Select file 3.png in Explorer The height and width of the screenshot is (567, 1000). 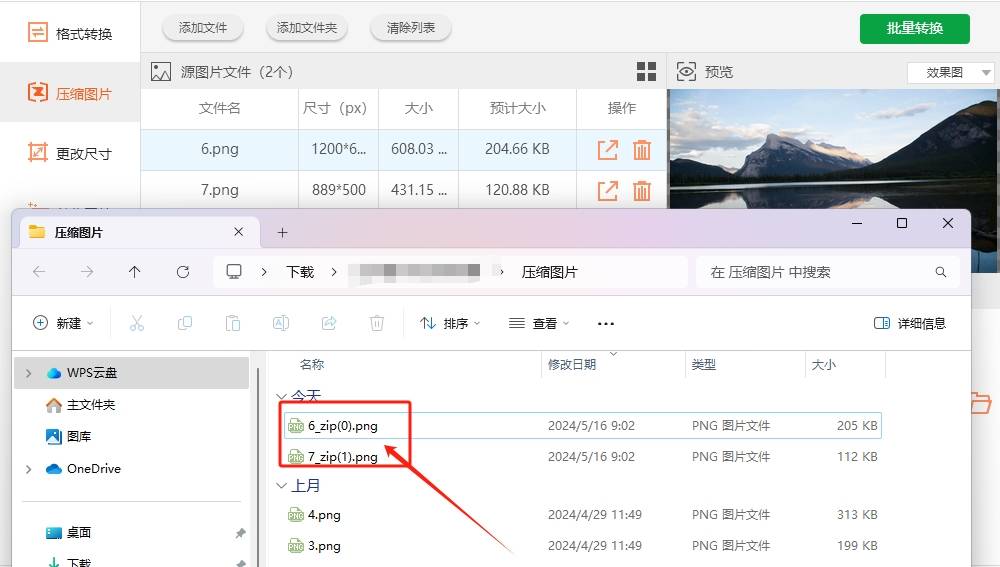pyautogui.click(x=324, y=546)
